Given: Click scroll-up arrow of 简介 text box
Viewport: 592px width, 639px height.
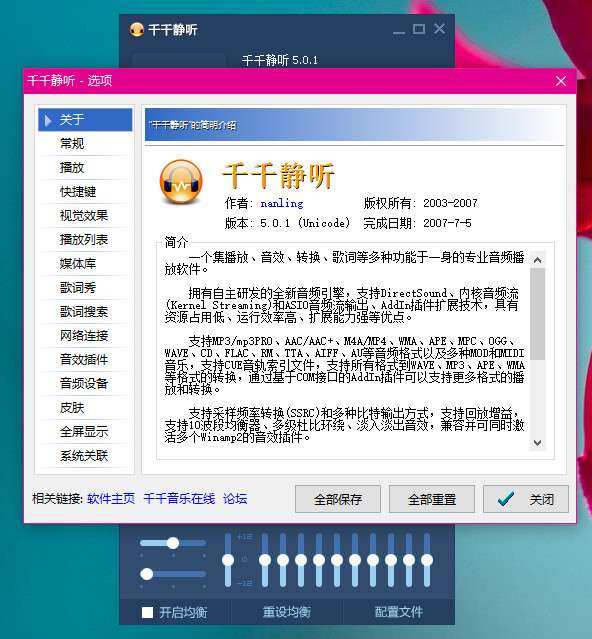Looking at the screenshot, I should point(537,260).
